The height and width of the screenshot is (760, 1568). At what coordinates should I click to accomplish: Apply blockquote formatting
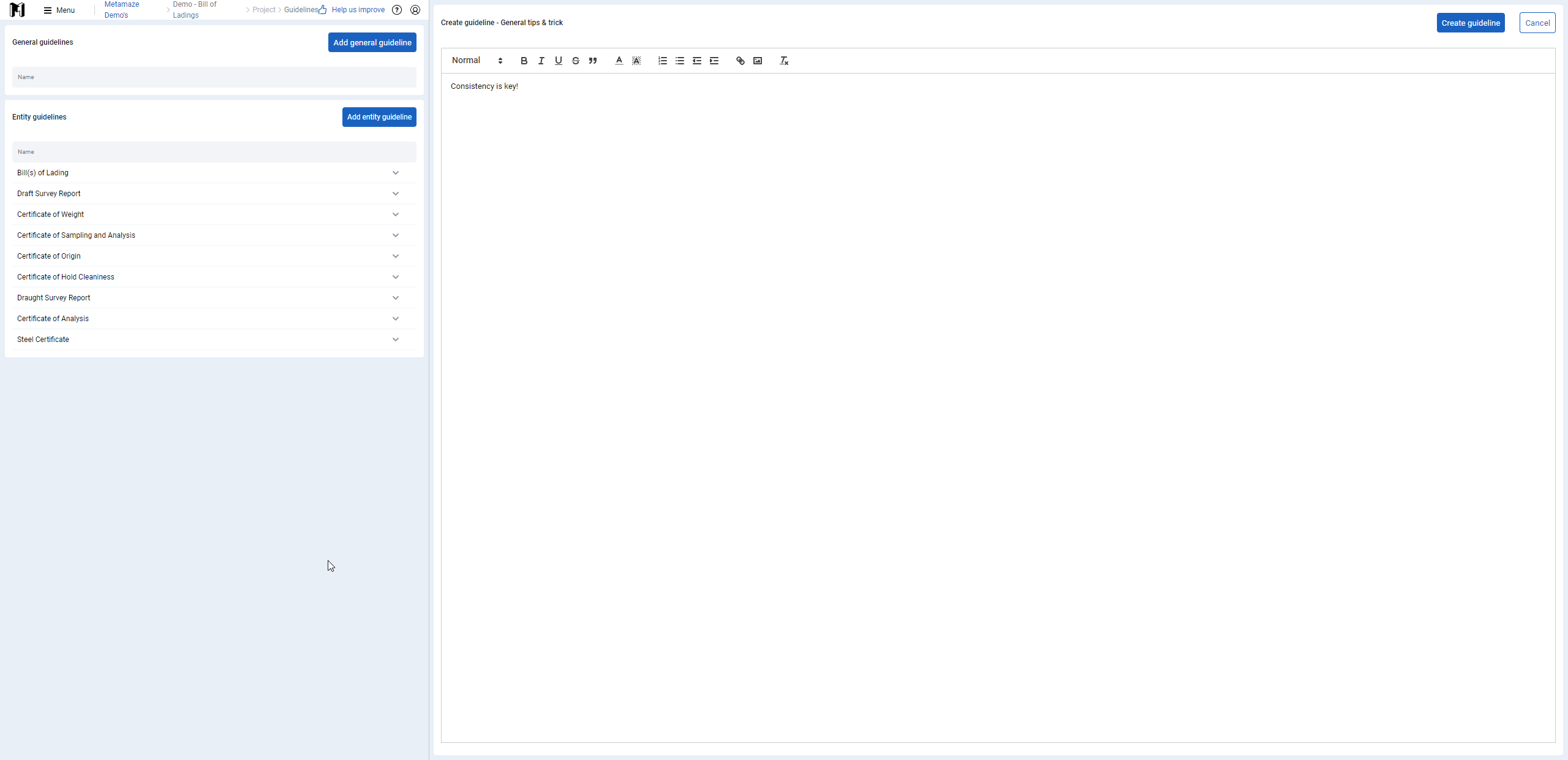click(592, 61)
